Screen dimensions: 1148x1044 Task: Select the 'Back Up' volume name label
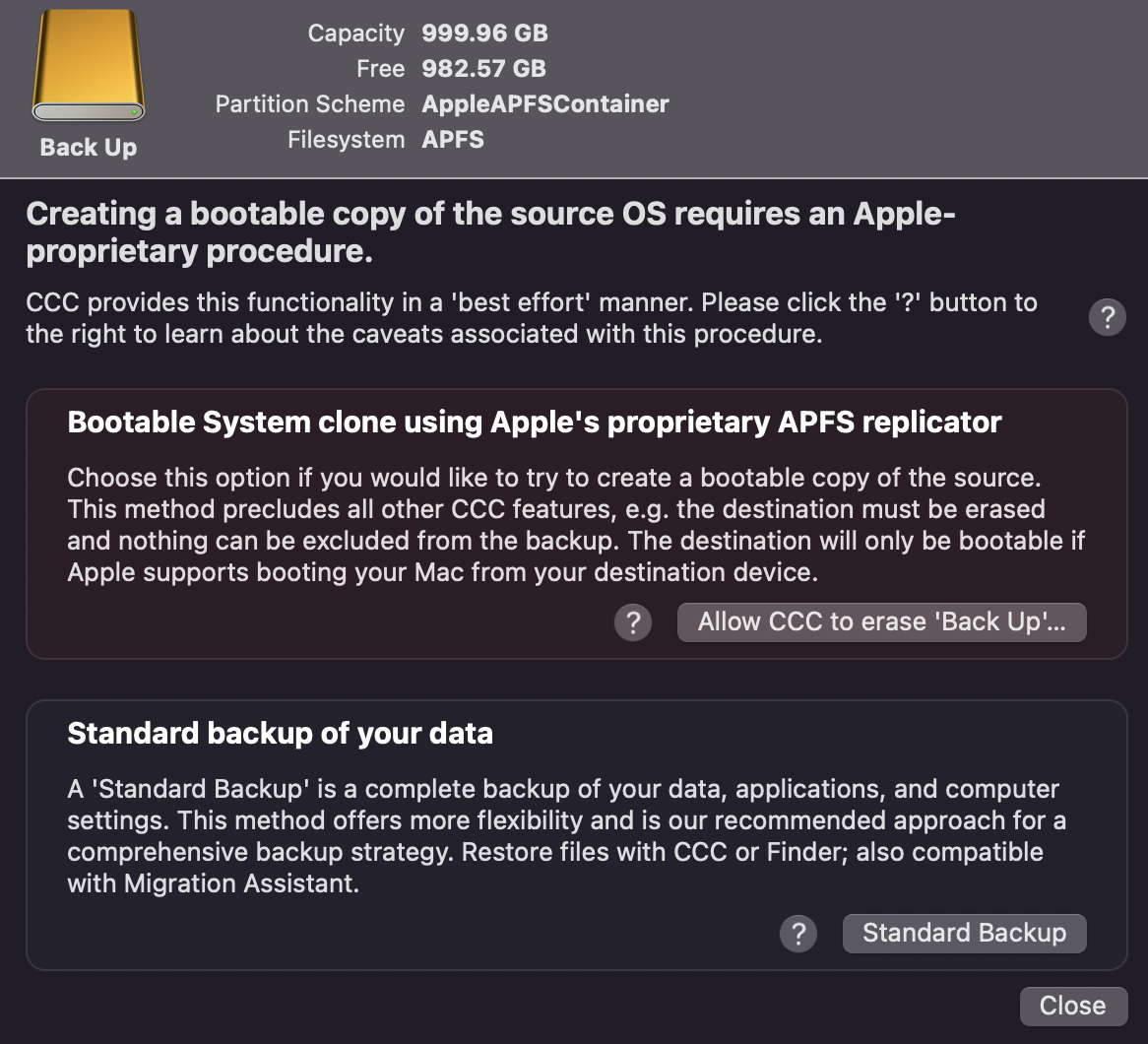pos(88,148)
